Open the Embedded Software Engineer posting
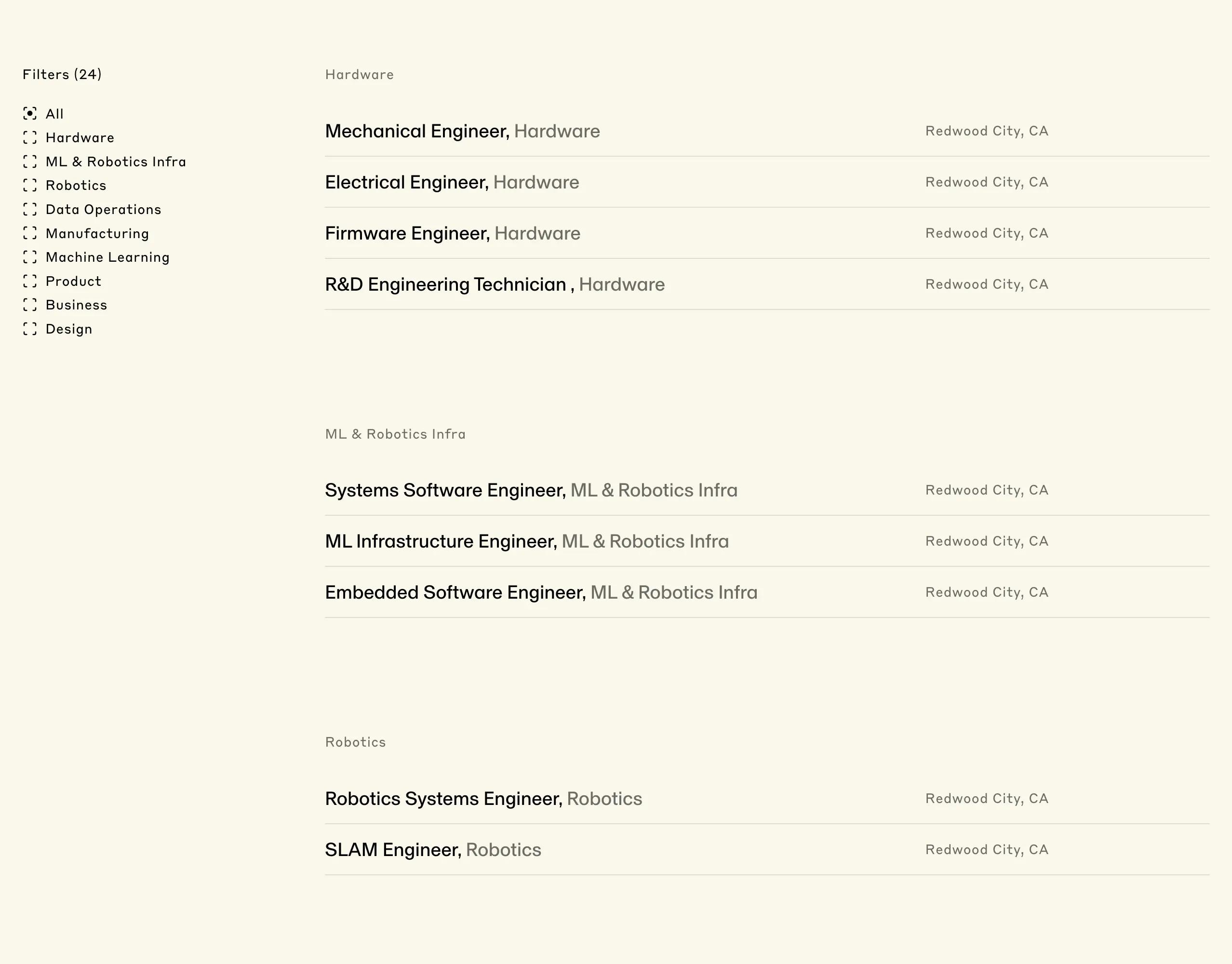 click(x=767, y=592)
